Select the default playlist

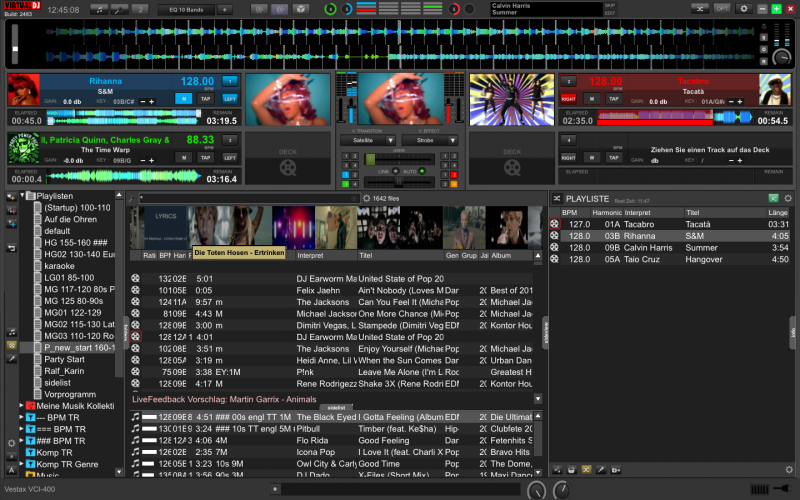[x=57, y=231]
